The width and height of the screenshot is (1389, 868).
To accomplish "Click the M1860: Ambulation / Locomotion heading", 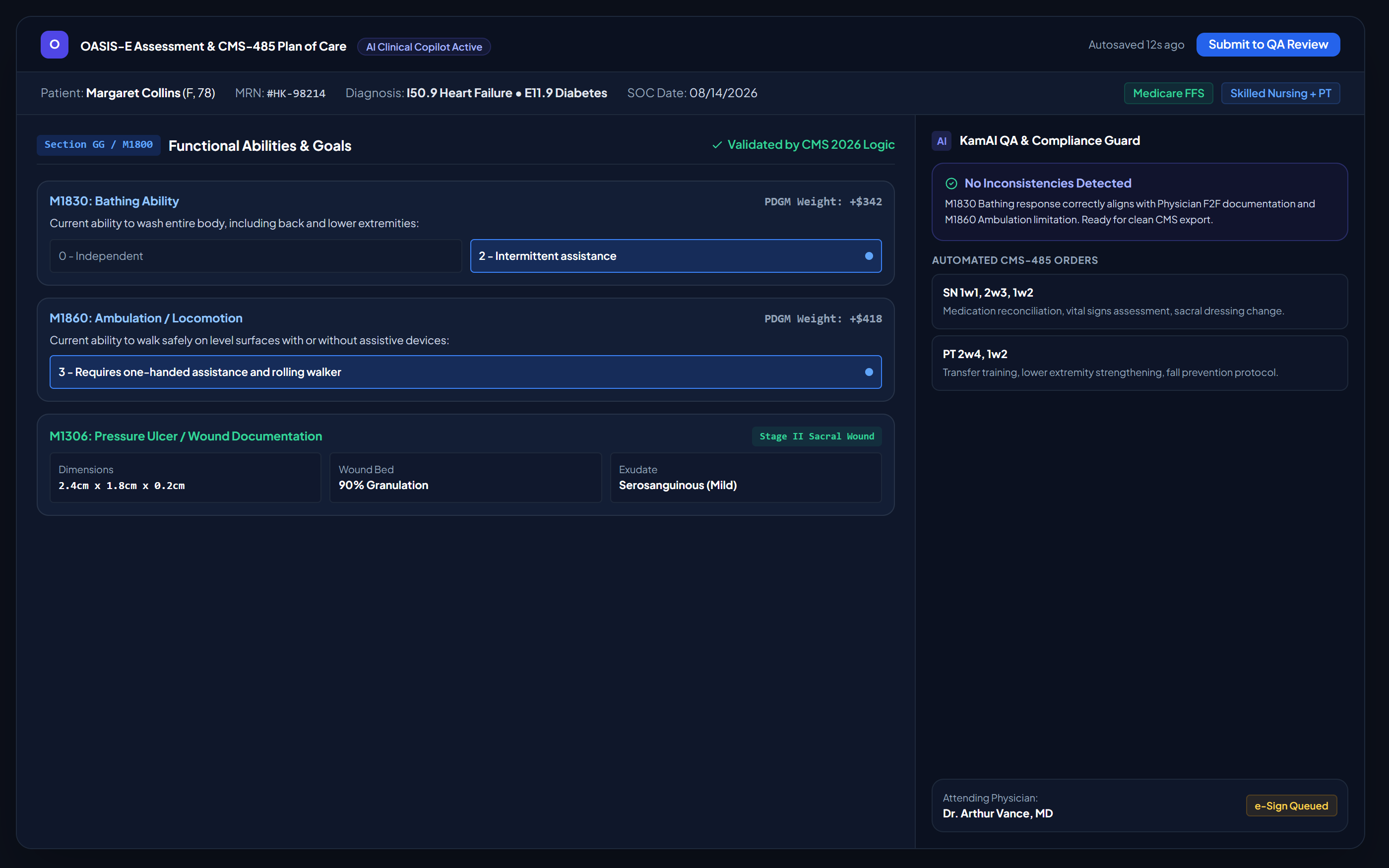I will pyautogui.click(x=146, y=318).
